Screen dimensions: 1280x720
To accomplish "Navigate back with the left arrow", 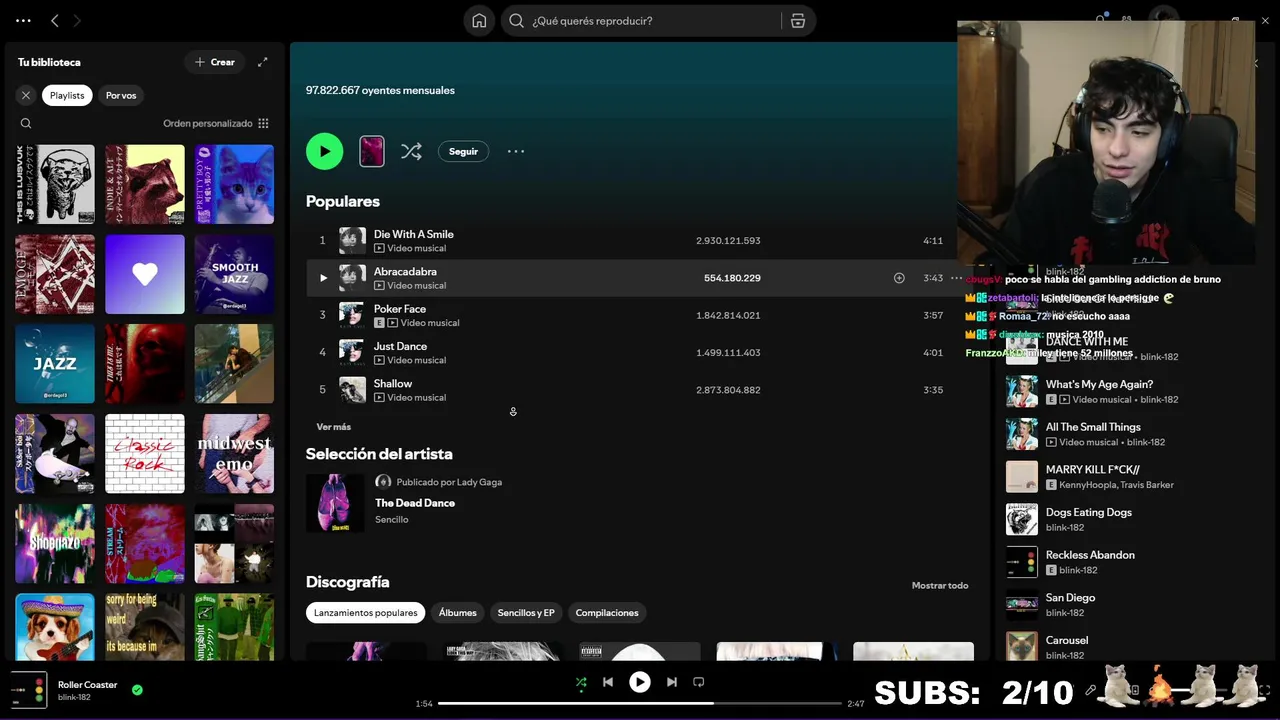I will (x=55, y=21).
